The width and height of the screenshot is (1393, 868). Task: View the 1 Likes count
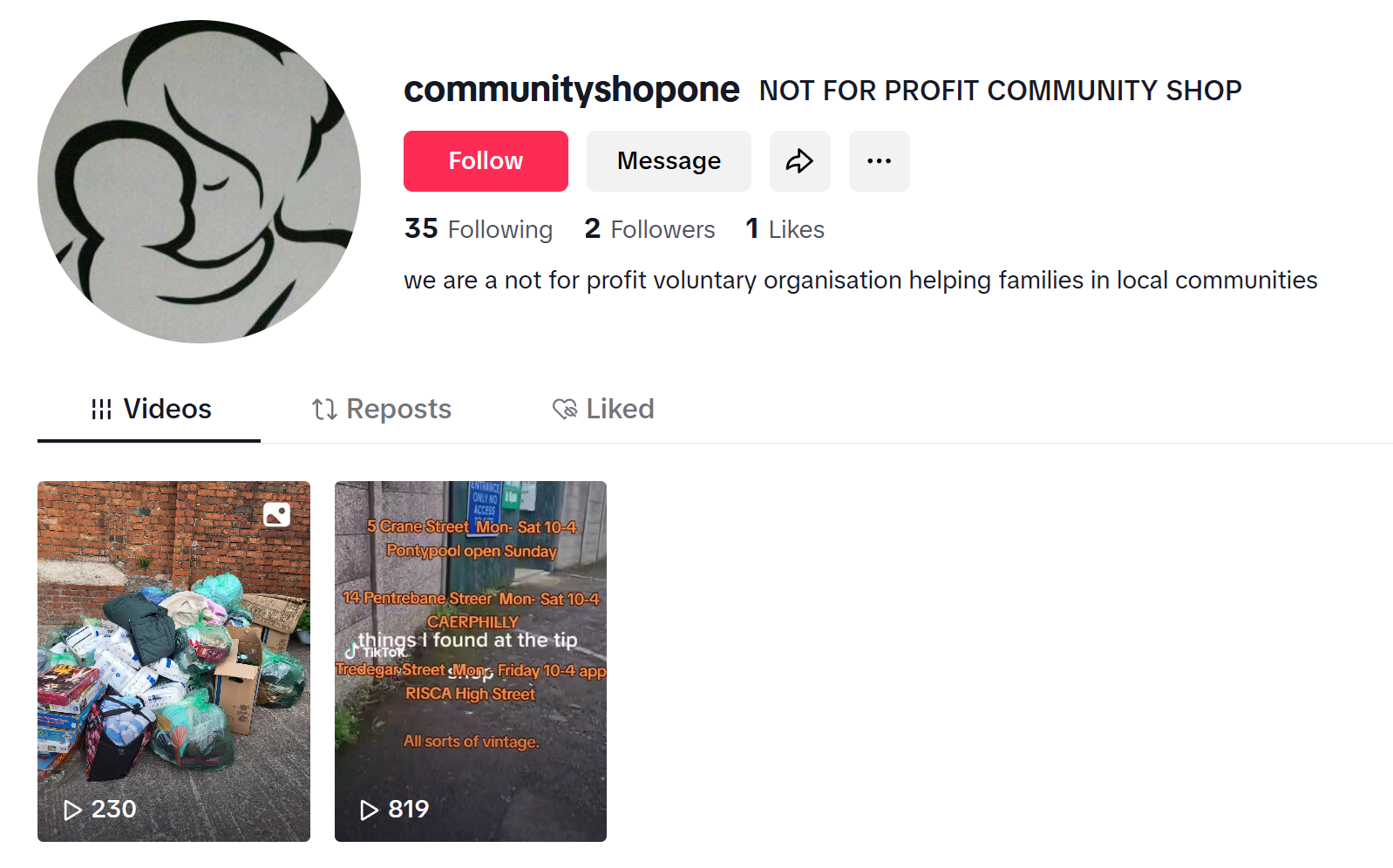tap(785, 229)
